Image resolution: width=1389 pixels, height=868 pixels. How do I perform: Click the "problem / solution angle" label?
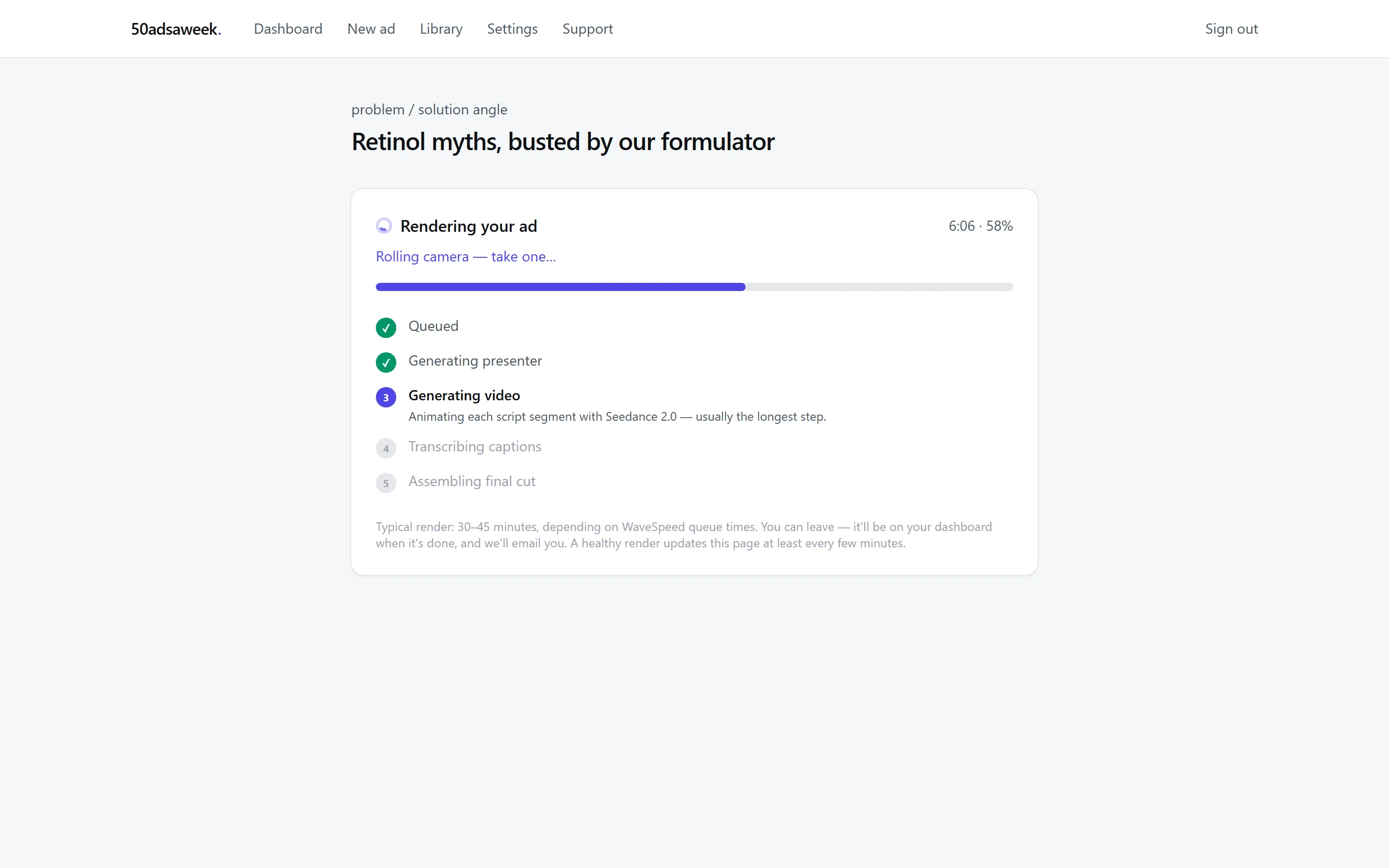[429, 110]
